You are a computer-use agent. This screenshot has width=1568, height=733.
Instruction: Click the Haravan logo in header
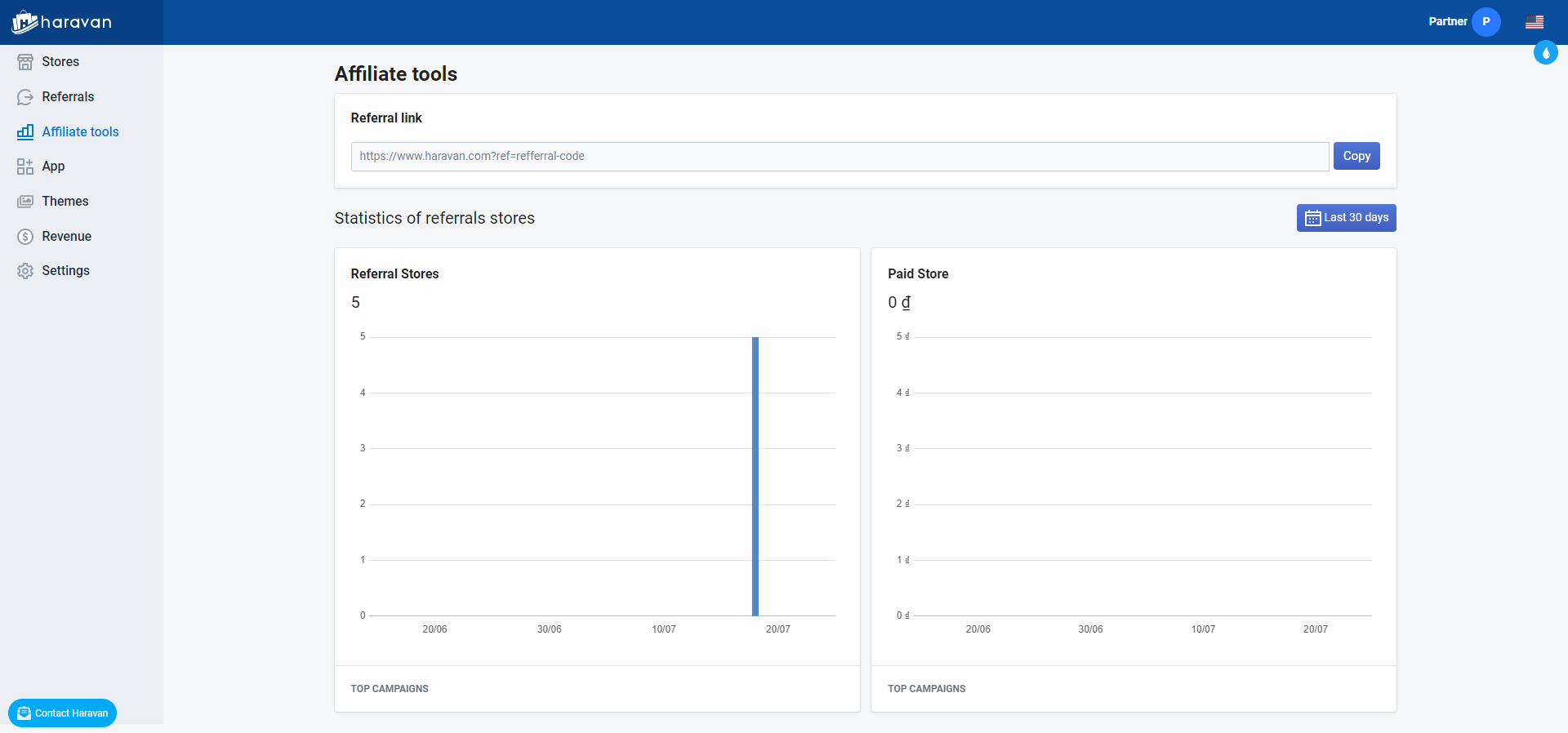pos(62,22)
